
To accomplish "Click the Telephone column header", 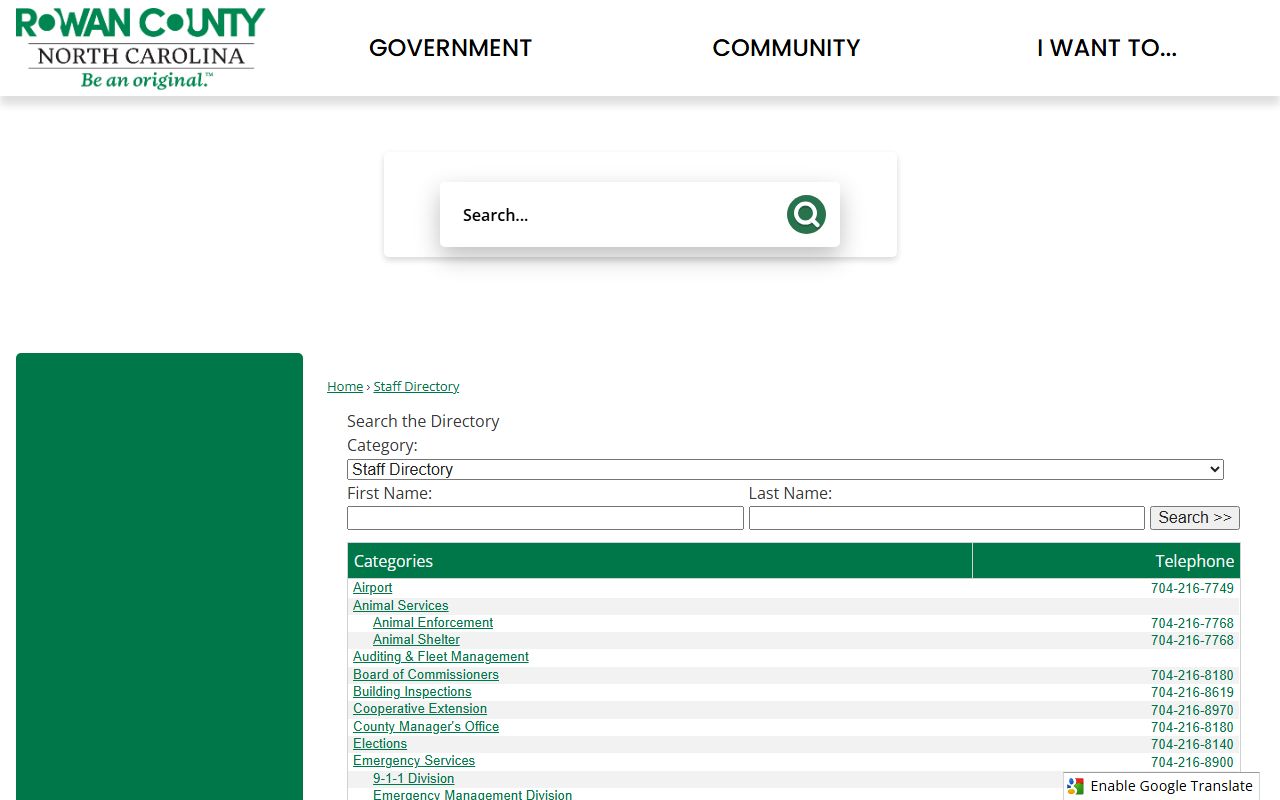I will [x=1107, y=561].
